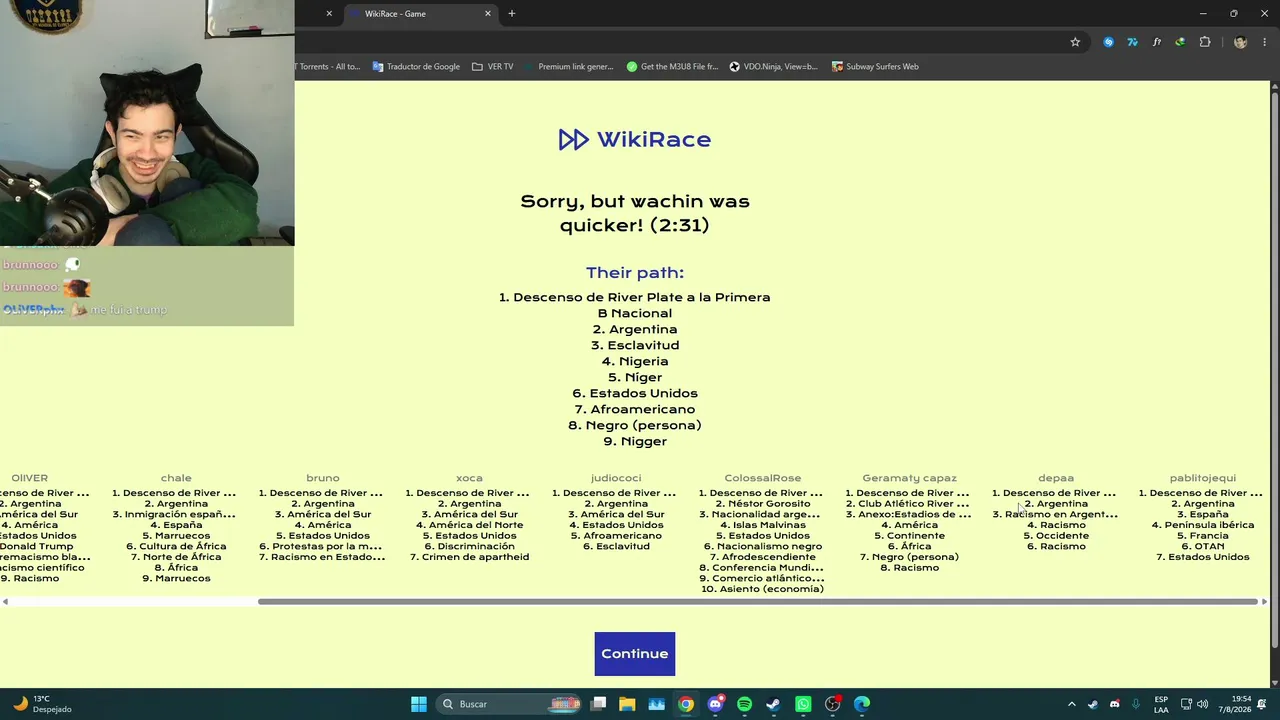The image size is (1280, 720).
Task: Open the notifications bell icon
Action: [1262, 704]
